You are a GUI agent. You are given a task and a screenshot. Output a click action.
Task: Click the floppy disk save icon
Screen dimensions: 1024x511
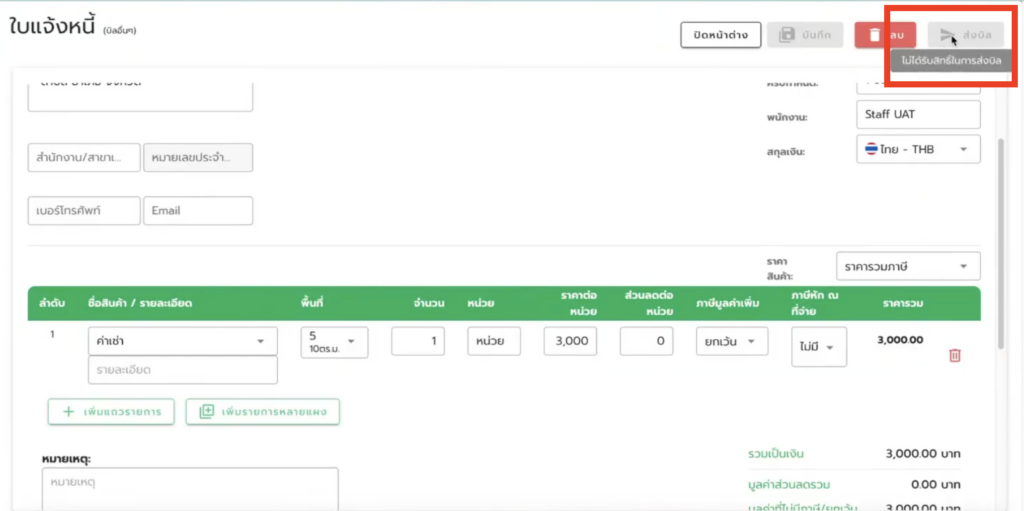coord(786,35)
